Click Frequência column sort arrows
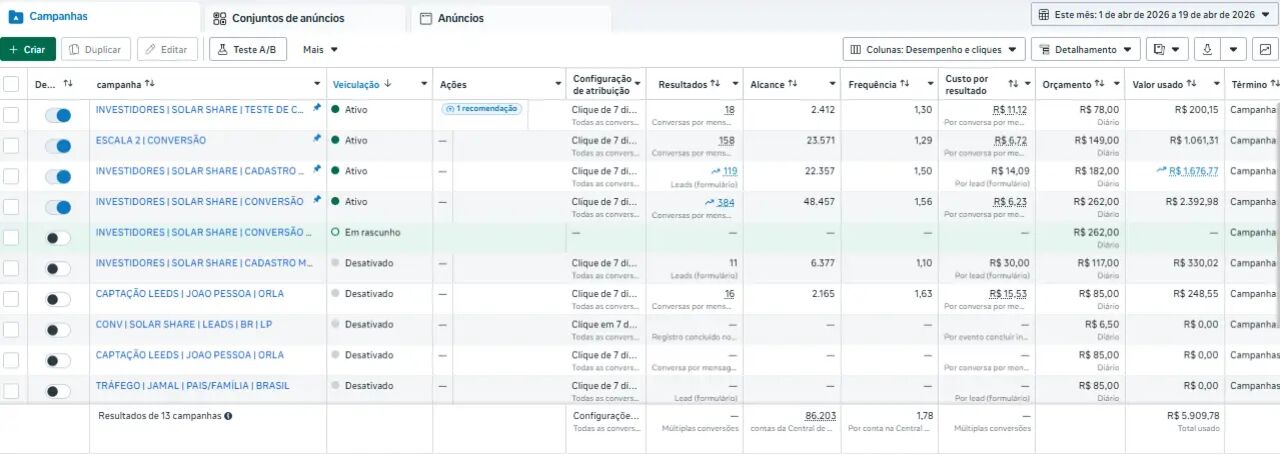 tap(904, 84)
